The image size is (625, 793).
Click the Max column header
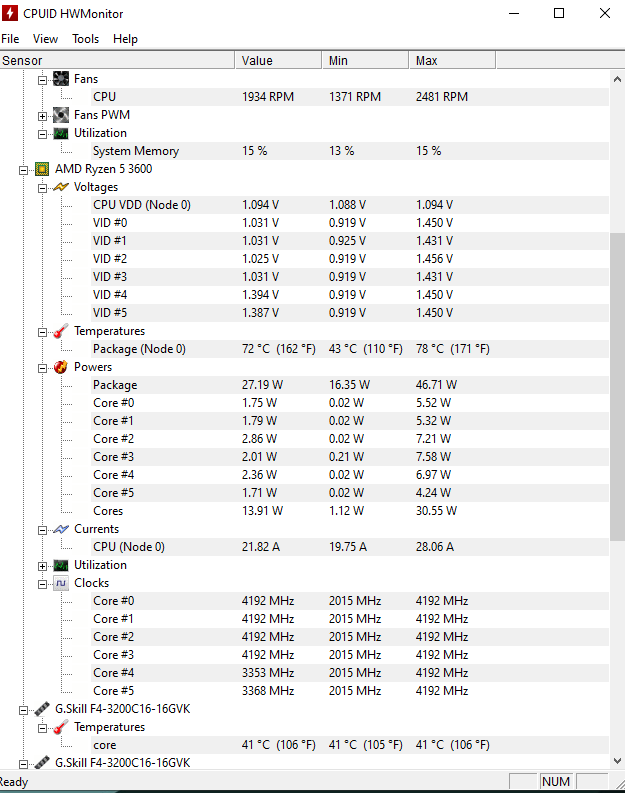tap(452, 60)
